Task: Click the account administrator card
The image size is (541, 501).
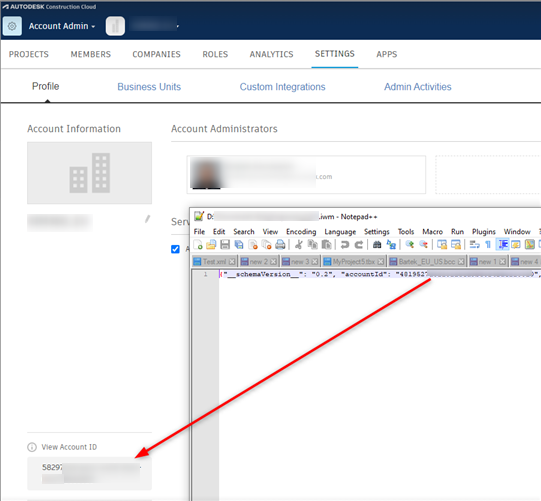Action: (306, 175)
